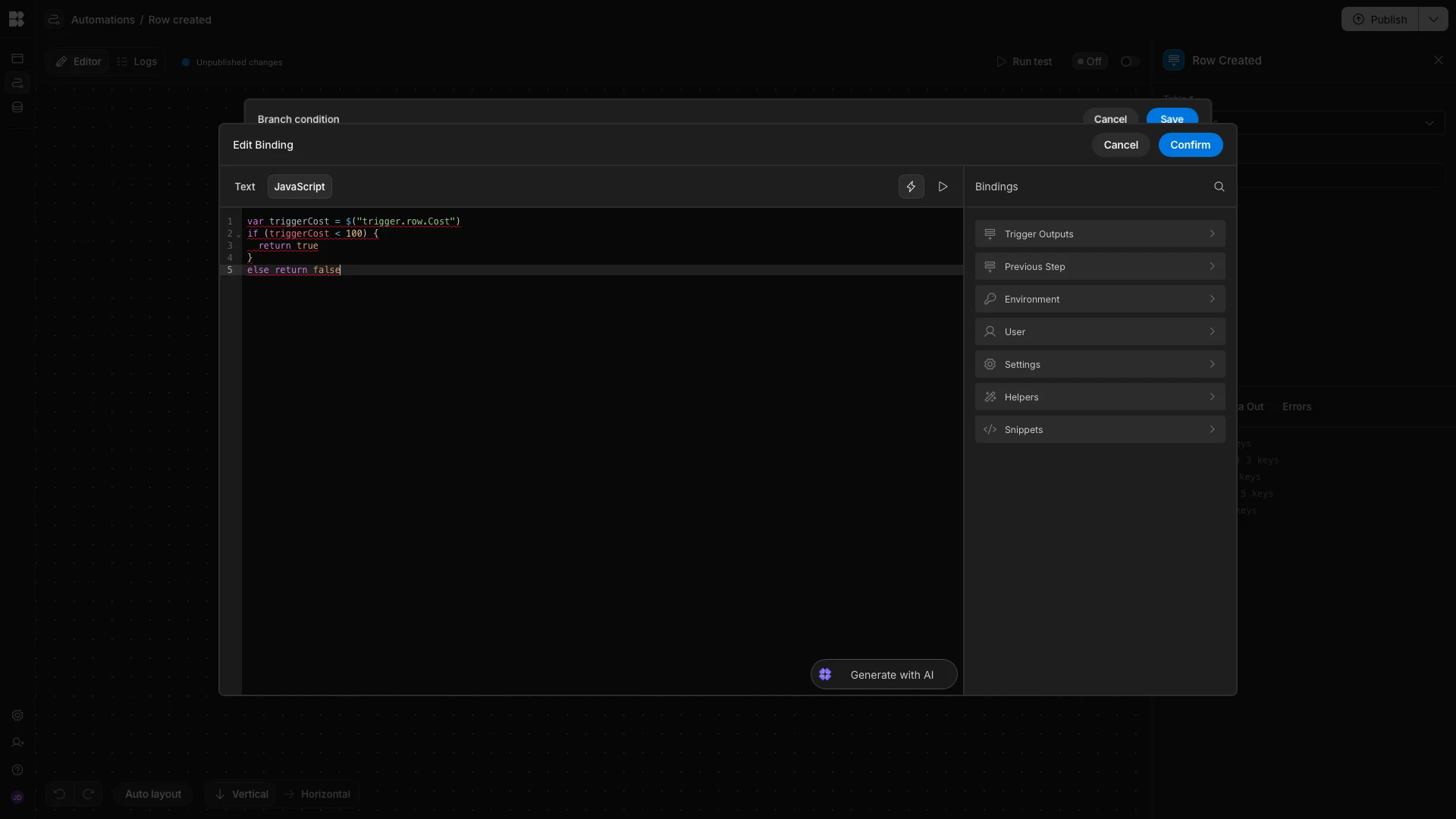
Task: Click the User person icon in bindings
Action: pyautogui.click(x=990, y=332)
